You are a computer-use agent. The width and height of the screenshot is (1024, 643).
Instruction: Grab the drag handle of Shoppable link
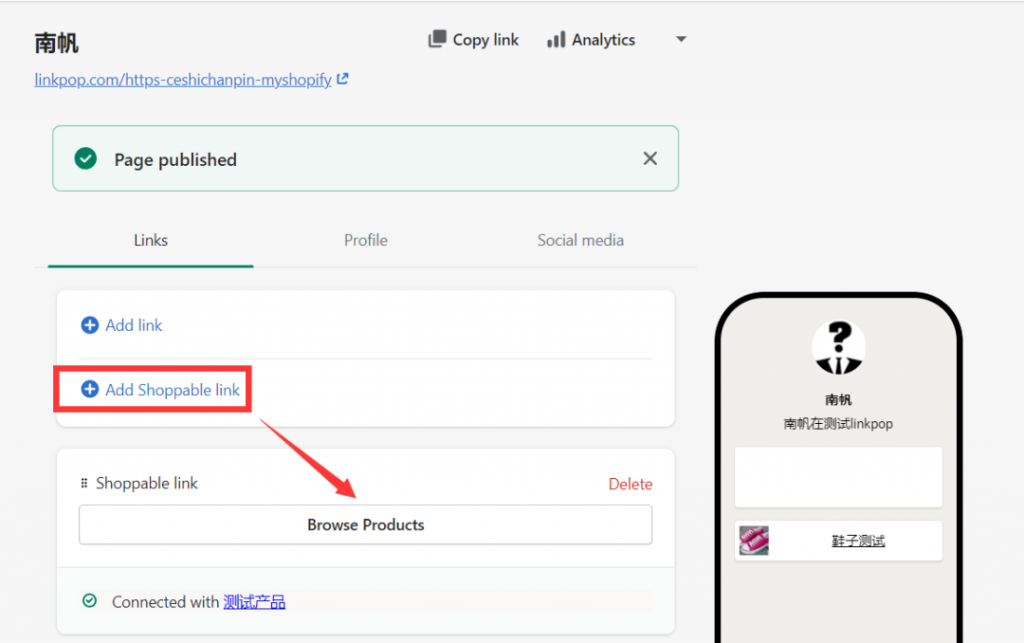point(84,483)
